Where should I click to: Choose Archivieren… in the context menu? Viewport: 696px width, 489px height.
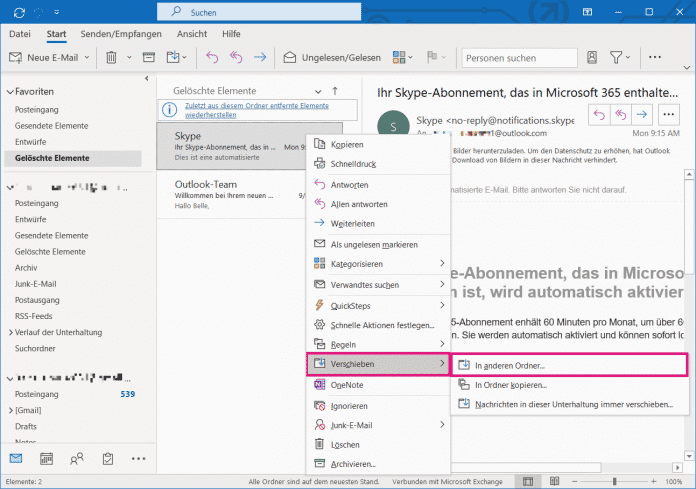pyautogui.click(x=378, y=464)
